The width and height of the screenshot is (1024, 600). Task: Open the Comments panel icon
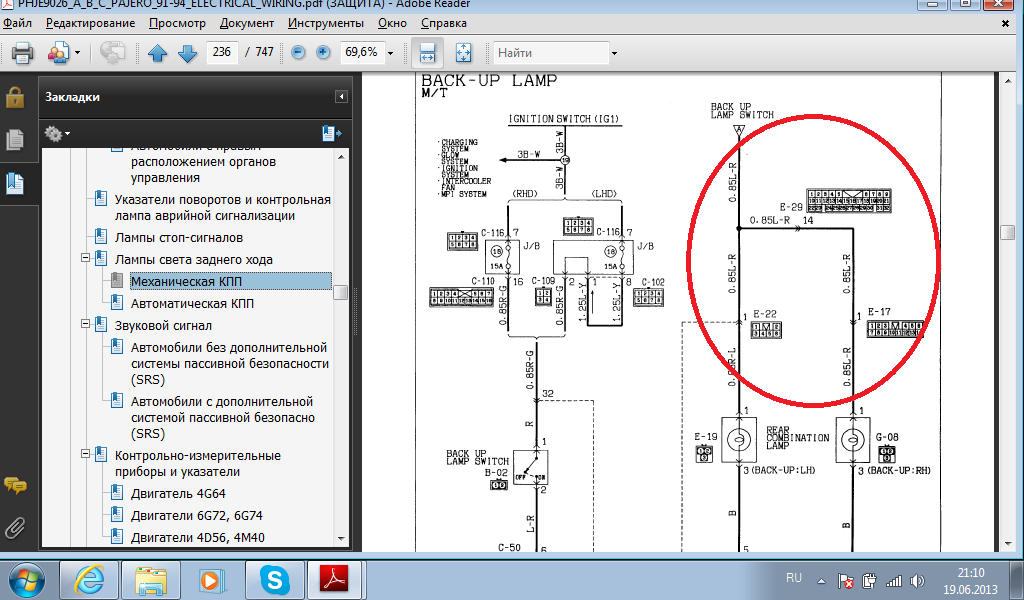[15, 485]
